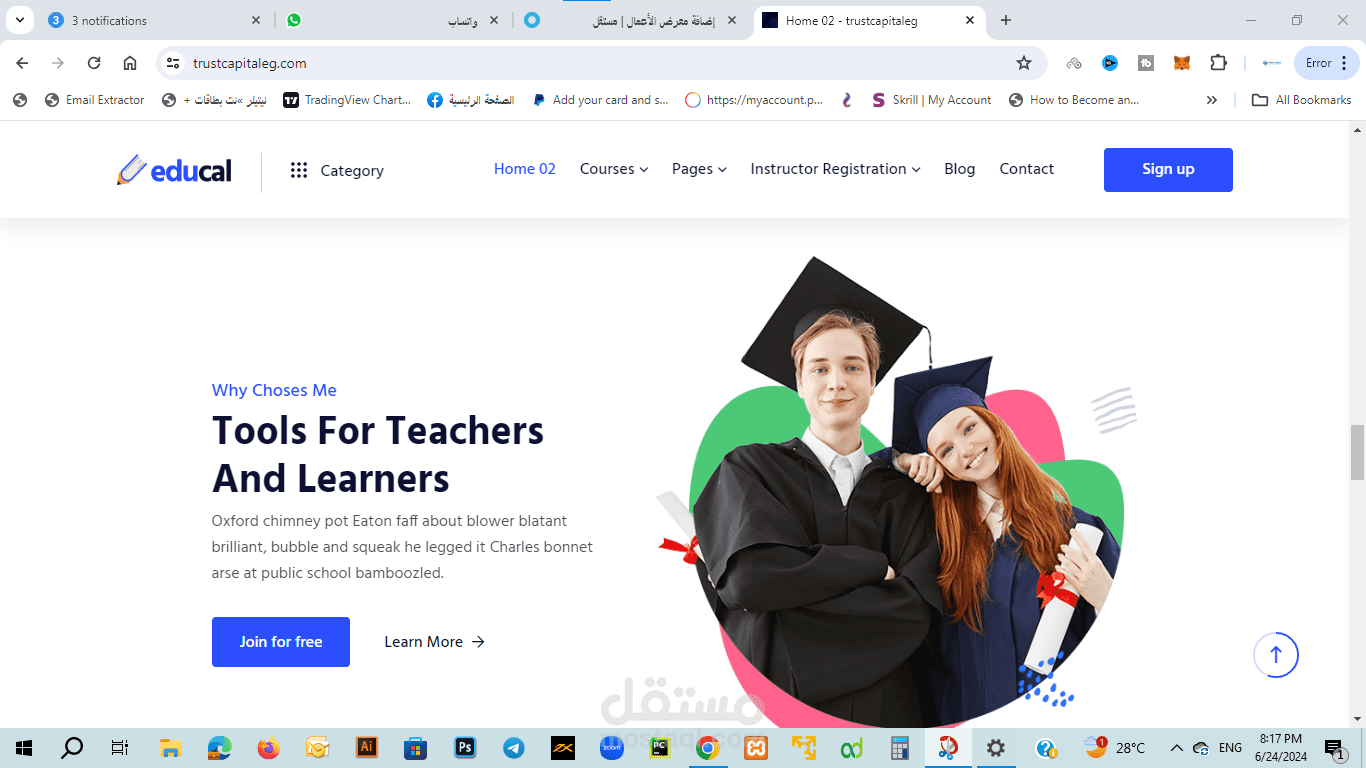
Task: Show more bookmarks with the double chevron
Action: (1212, 100)
